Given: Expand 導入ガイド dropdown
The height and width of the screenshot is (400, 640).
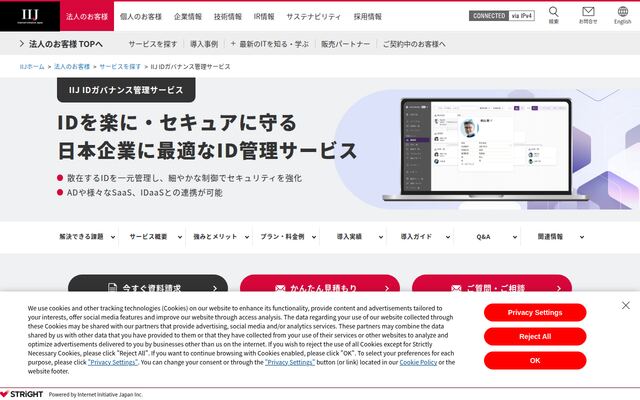Looking at the screenshot, I should tap(422, 237).
